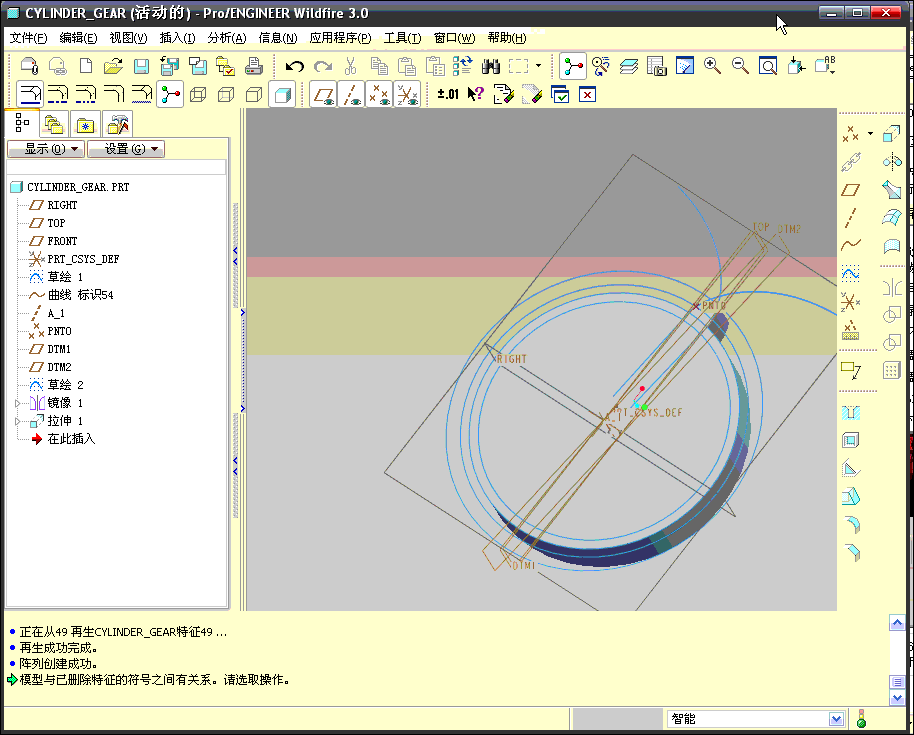
Task: Toggle datum points display
Action: [x=379, y=94]
